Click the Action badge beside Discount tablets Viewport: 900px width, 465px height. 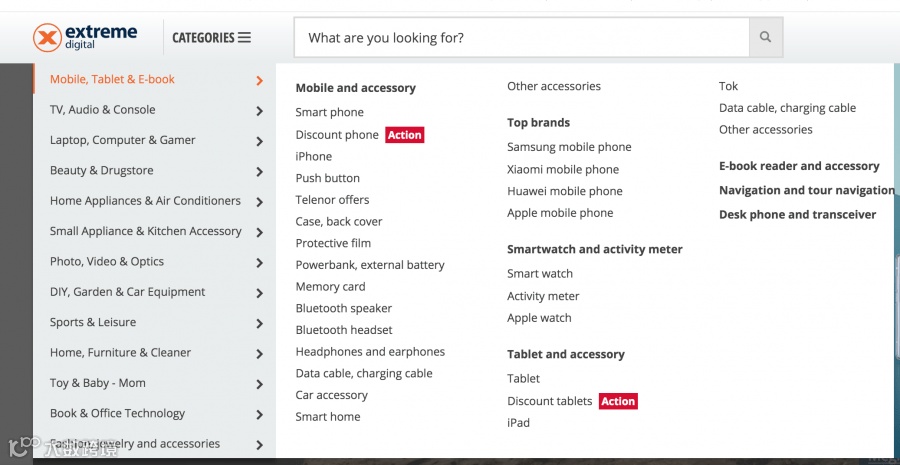click(x=617, y=401)
